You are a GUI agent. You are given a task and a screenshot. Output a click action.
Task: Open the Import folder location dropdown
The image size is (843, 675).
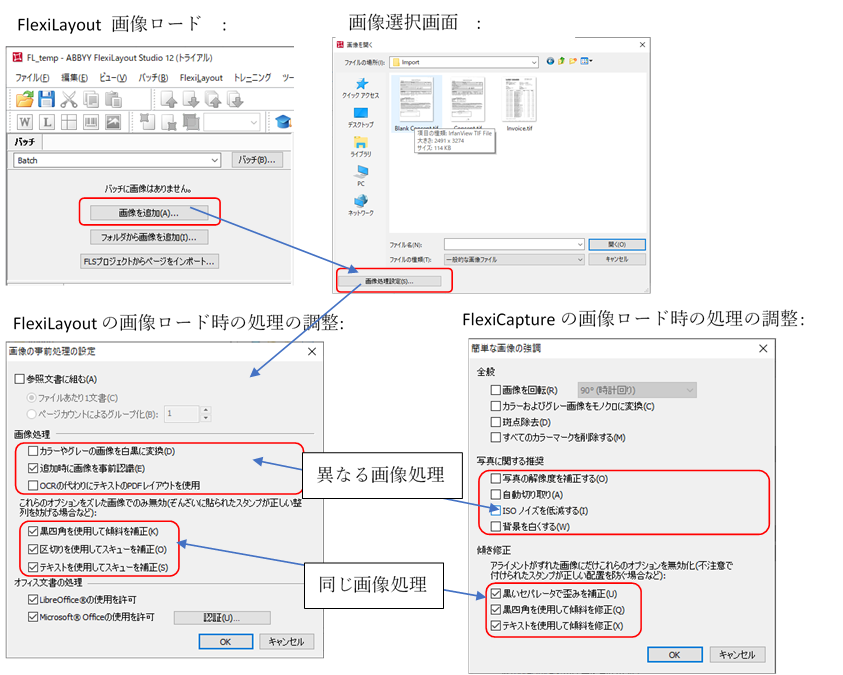pos(536,61)
